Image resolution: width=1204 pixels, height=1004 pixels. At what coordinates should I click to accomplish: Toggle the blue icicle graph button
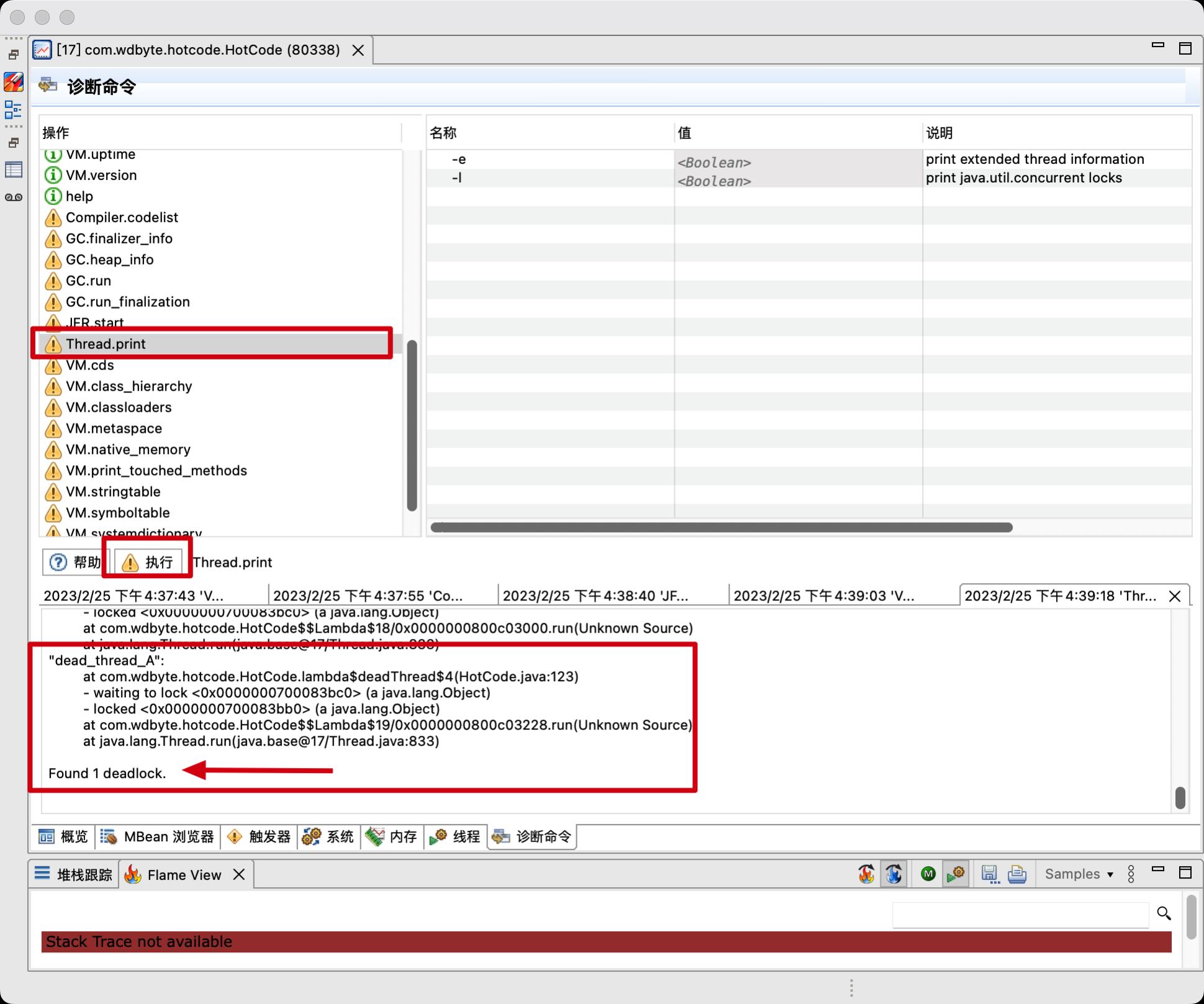tap(894, 874)
